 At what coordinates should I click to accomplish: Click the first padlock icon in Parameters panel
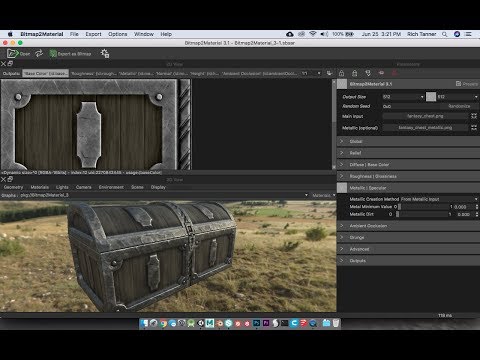coord(341,73)
